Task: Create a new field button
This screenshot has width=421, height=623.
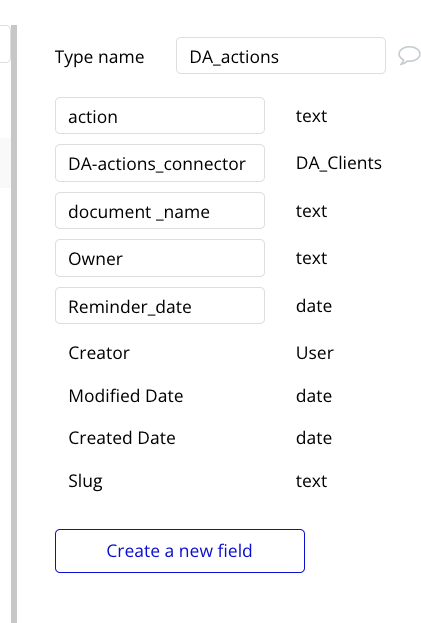Action: [180, 551]
